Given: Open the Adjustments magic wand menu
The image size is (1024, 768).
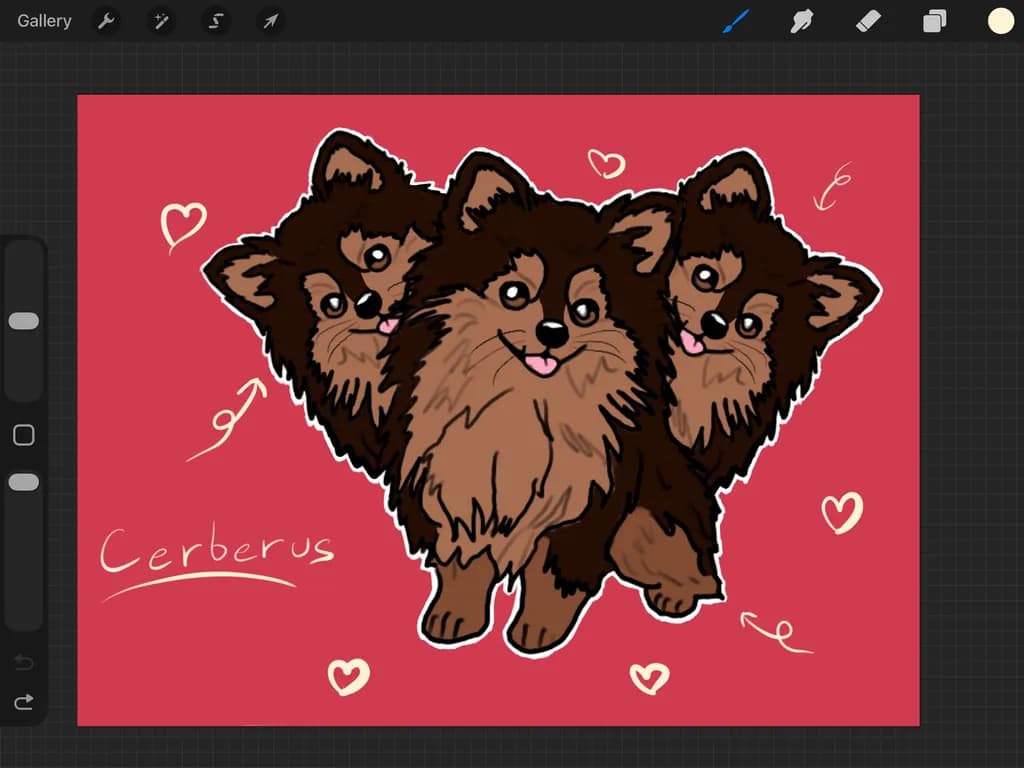Looking at the screenshot, I should 161,21.
